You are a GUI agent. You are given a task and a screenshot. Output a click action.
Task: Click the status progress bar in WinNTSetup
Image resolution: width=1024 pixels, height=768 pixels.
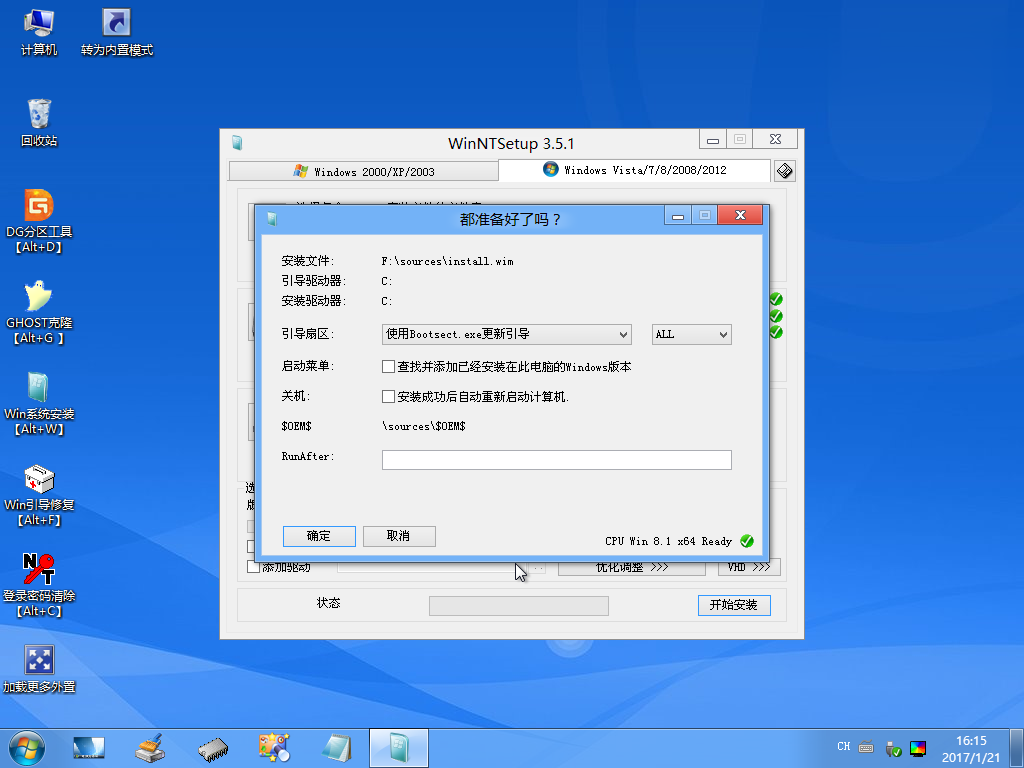519,605
